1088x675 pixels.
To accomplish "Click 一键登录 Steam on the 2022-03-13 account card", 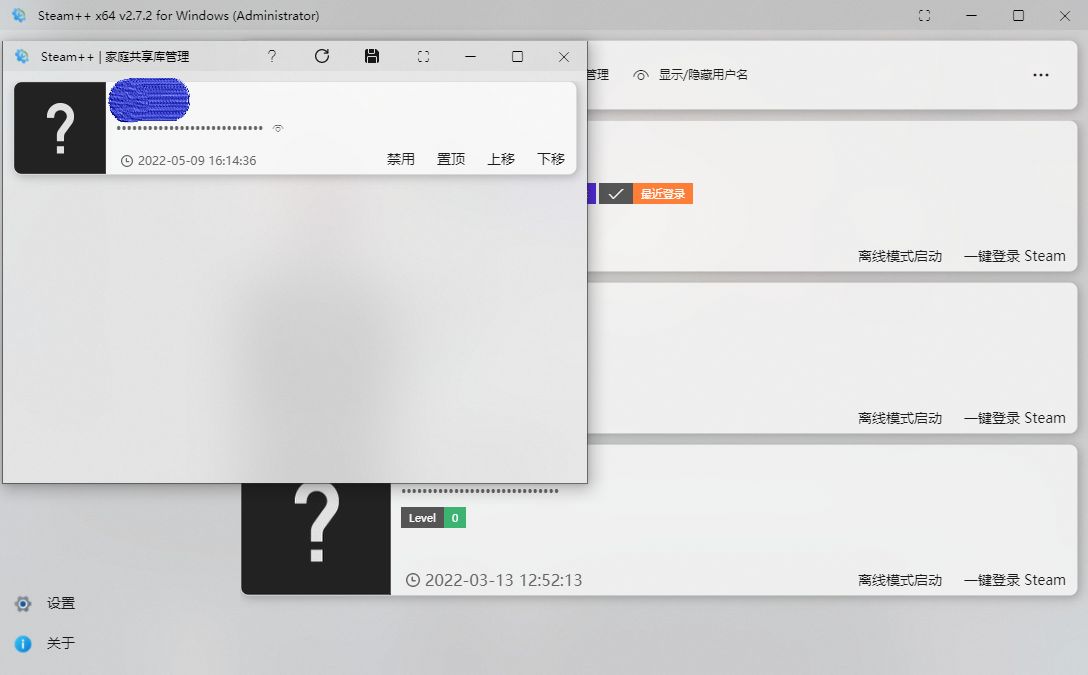I will click(x=1014, y=580).
